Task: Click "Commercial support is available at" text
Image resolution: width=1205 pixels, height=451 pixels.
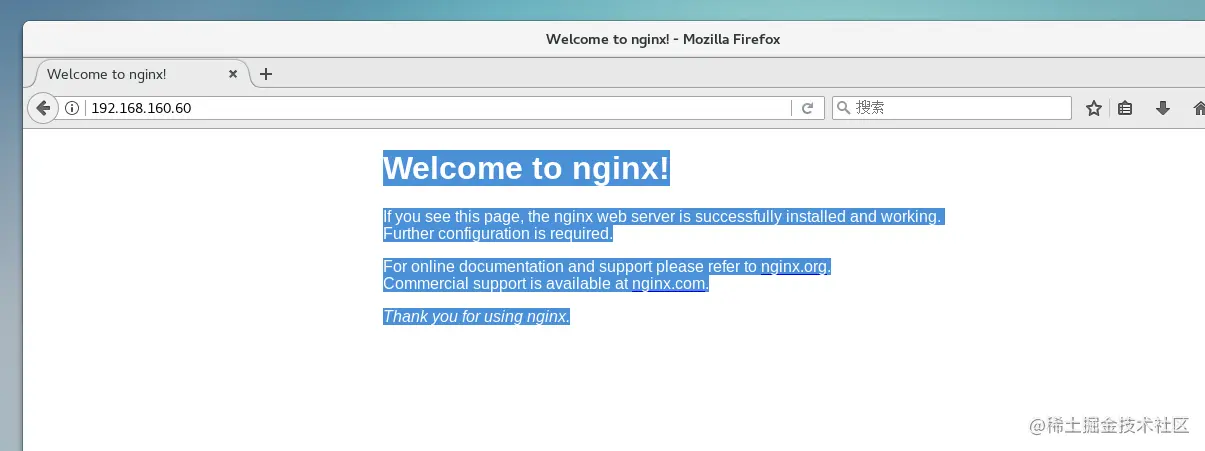Action: point(505,284)
